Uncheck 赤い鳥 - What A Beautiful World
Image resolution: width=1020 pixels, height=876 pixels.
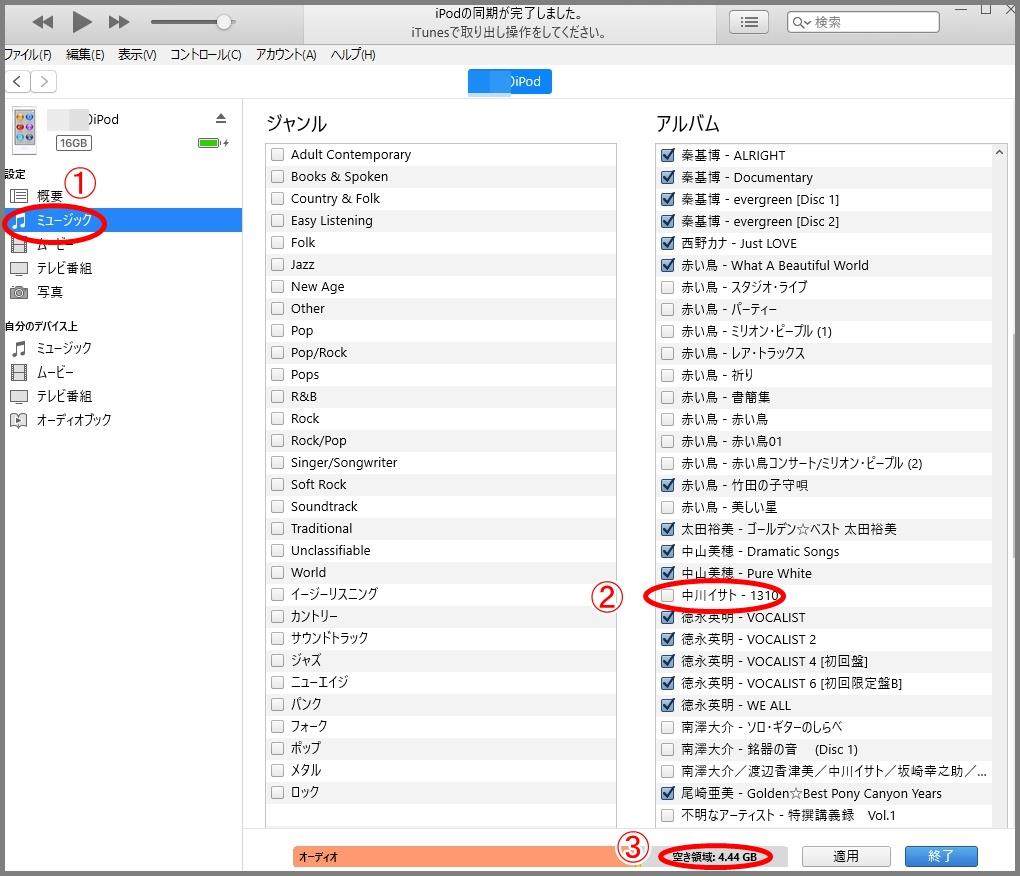(667, 265)
